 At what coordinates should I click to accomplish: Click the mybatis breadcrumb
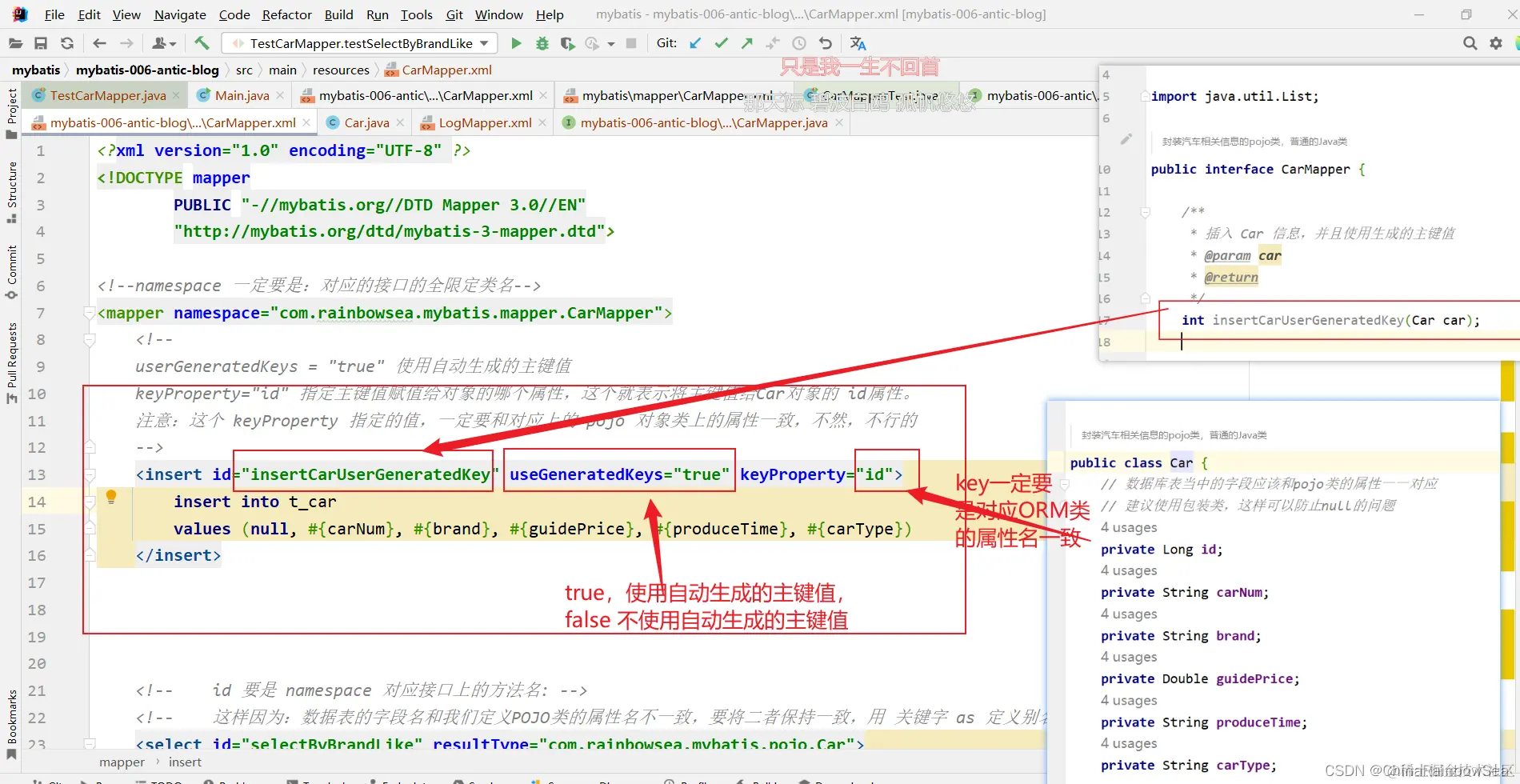click(36, 70)
